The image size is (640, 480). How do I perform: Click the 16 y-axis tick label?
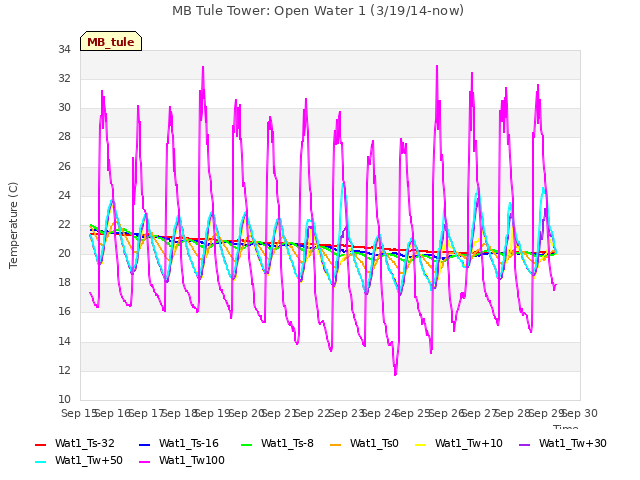point(64,311)
